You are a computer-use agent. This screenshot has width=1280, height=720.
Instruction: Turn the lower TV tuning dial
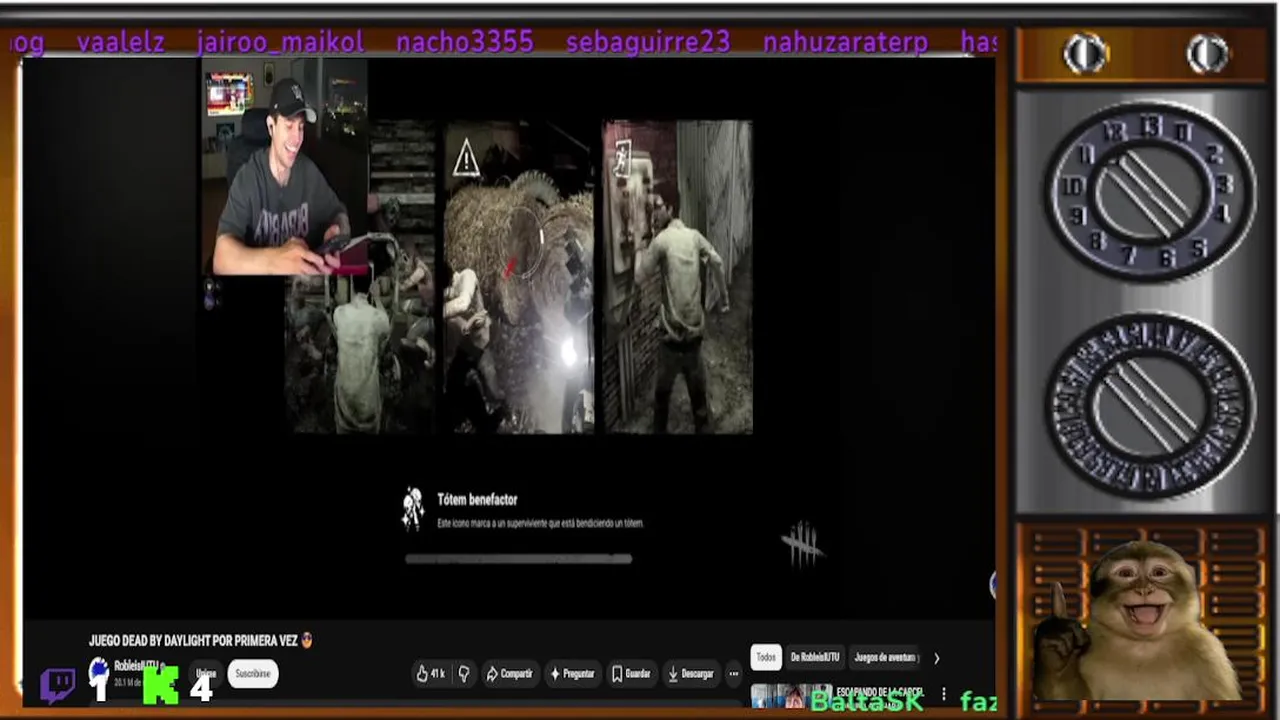click(x=1149, y=404)
